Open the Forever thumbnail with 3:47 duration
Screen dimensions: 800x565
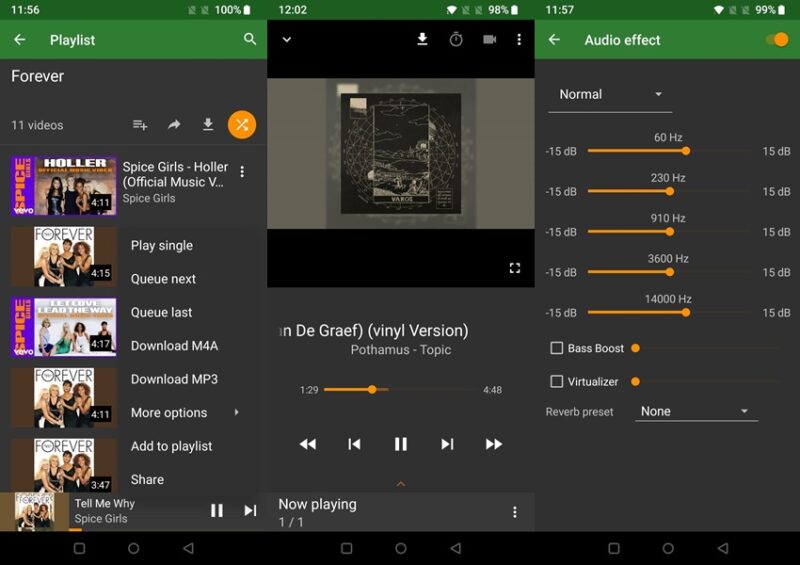point(64,464)
